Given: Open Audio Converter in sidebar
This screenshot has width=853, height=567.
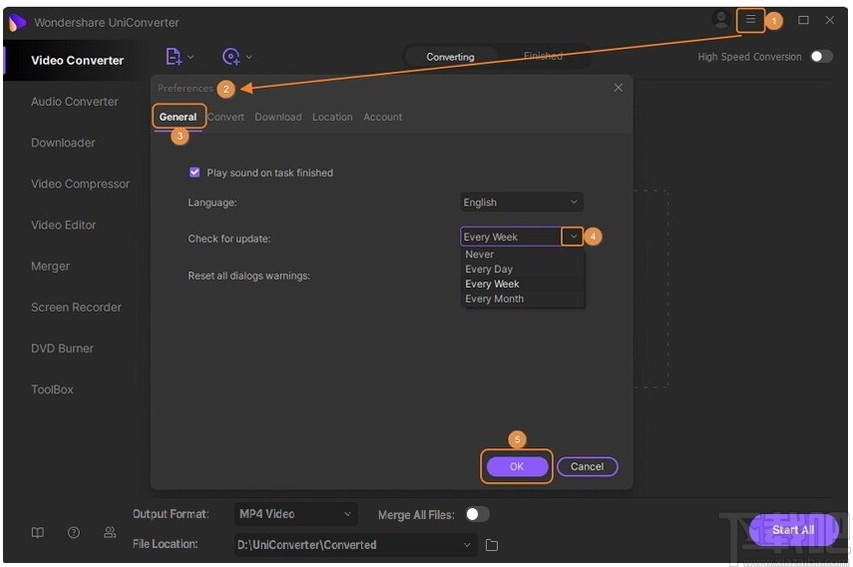Looking at the screenshot, I should [x=75, y=102].
